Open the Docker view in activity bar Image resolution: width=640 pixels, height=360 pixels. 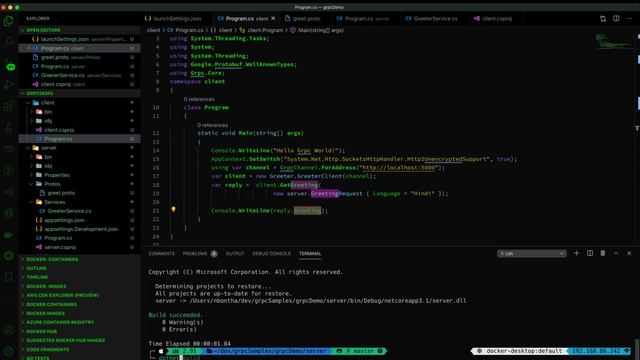click(x=9, y=235)
